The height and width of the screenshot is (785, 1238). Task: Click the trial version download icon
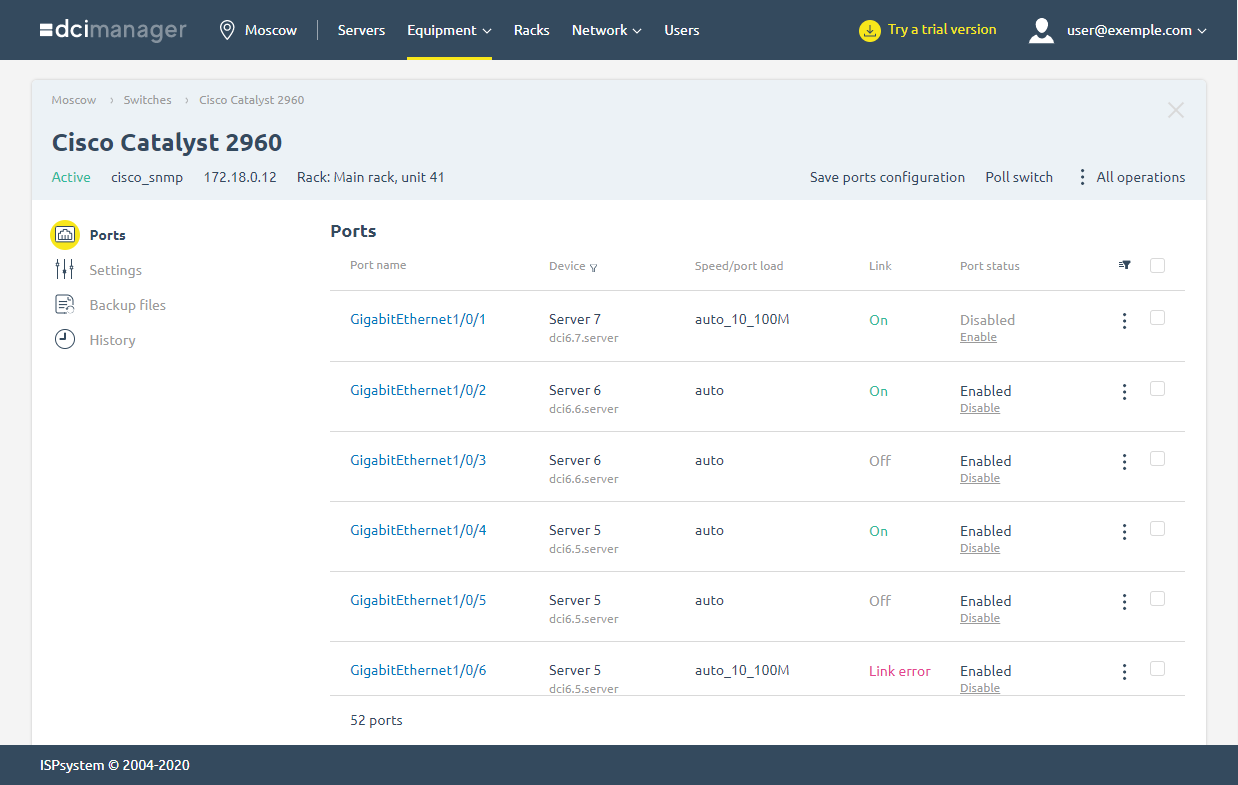tap(870, 30)
